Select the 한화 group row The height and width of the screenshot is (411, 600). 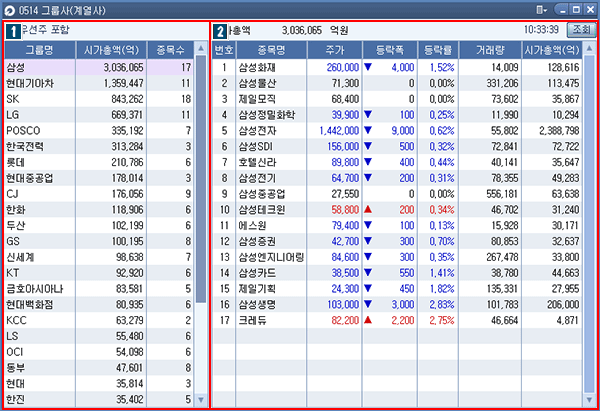pyautogui.click(x=99, y=210)
